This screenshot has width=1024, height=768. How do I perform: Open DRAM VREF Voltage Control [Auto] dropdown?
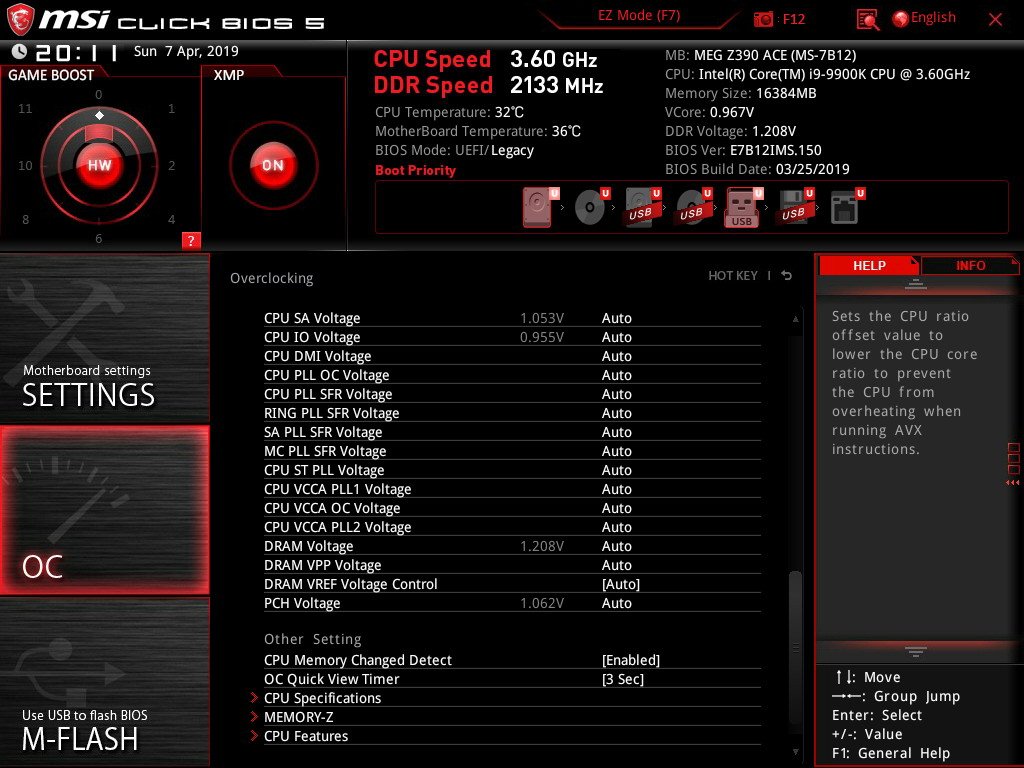(620, 584)
